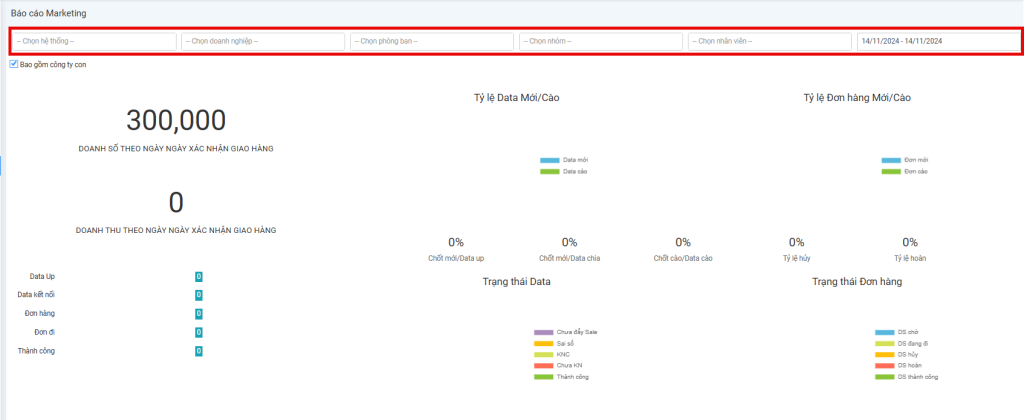Toggle the orange "Sai số" legend item
Image resolution: width=1024 pixels, height=420 pixels.
pos(543,343)
